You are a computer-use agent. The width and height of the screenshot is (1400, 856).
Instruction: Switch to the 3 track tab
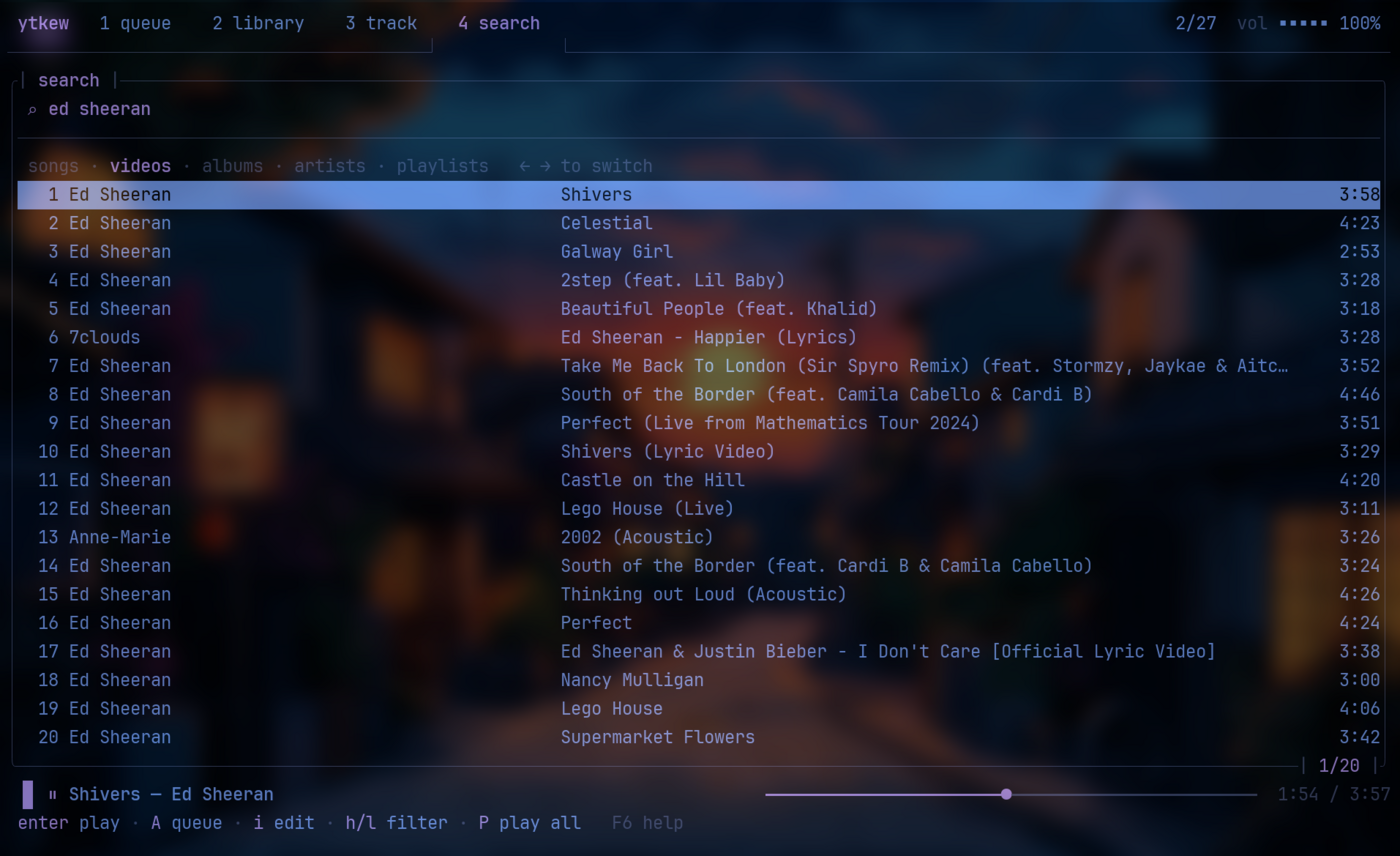coord(381,23)
